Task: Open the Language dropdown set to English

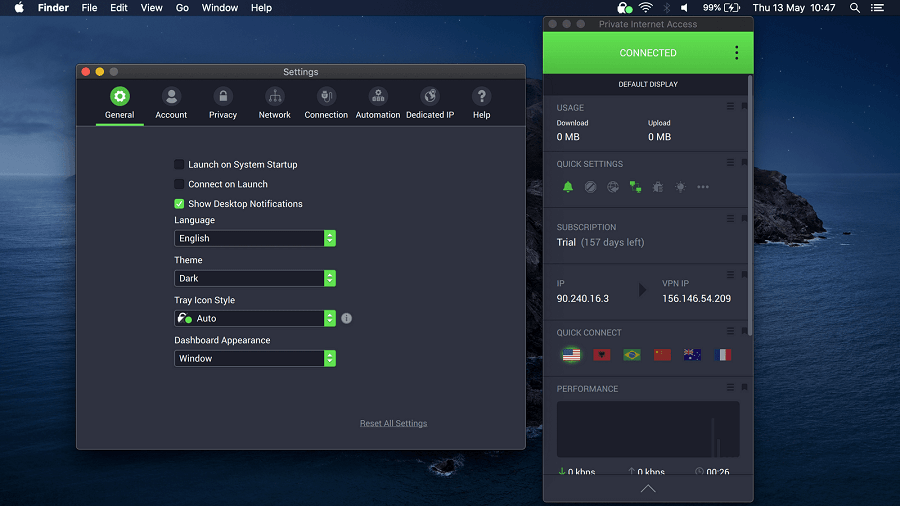Action: pyautogui.click(x=254, y=238)
